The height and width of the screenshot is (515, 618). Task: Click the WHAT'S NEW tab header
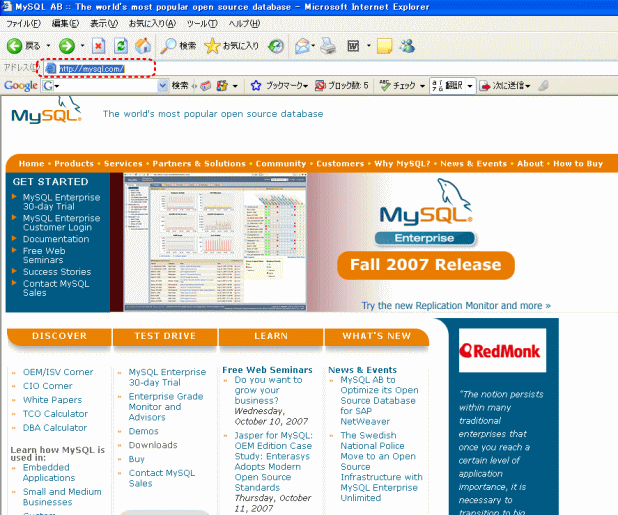coord(377,336)
